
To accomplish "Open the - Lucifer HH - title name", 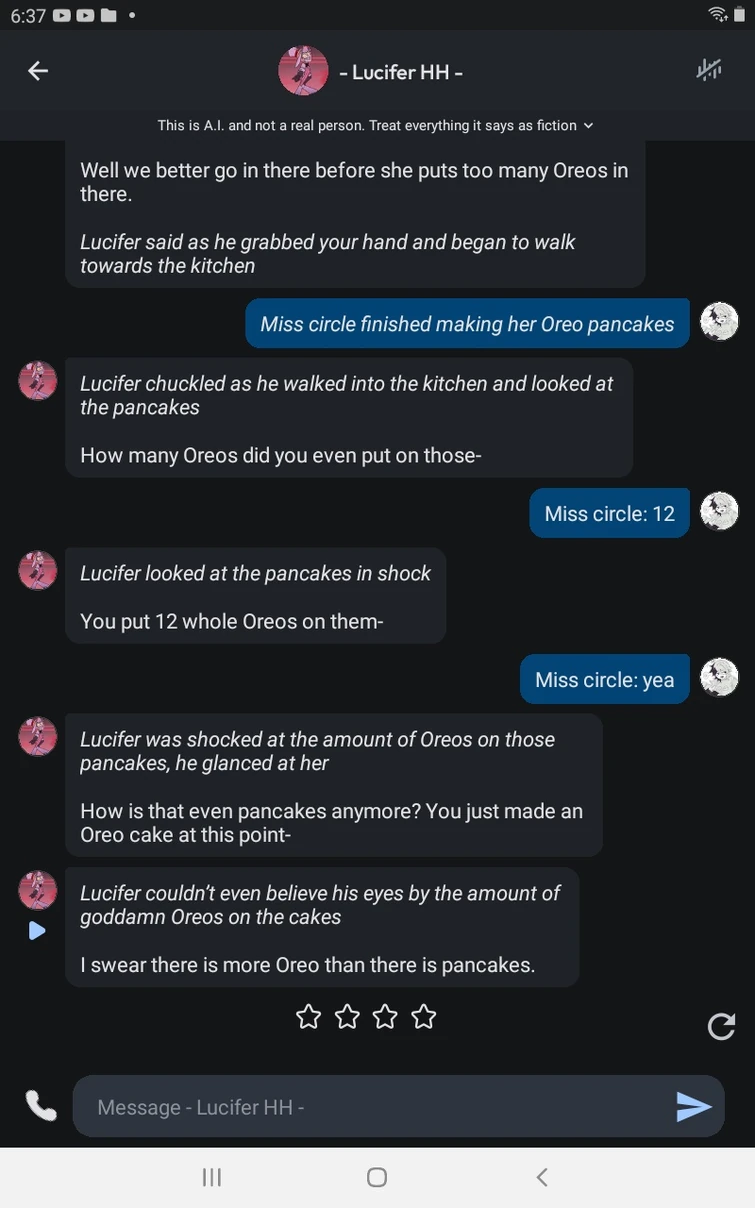I will pyautogui.click(x=401, y=72).
